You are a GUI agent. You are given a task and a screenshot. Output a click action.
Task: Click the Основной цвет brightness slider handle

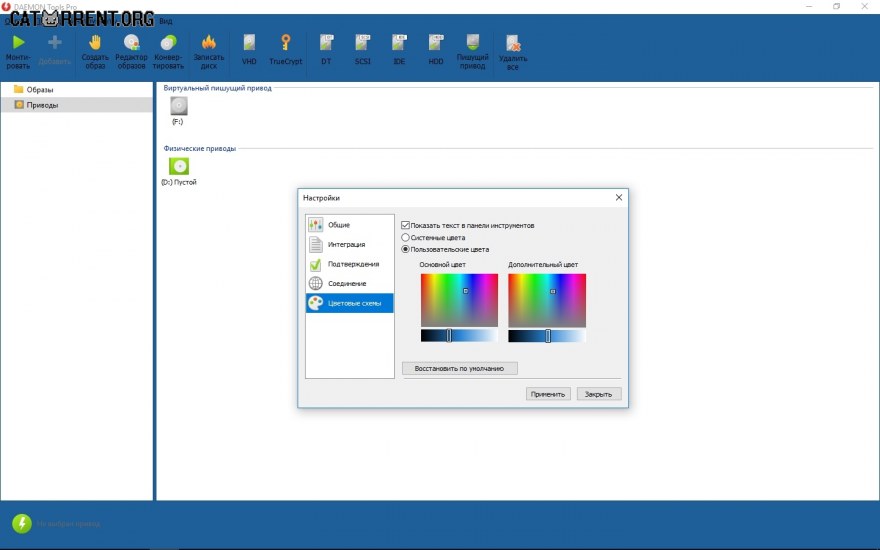click(449, 336)
